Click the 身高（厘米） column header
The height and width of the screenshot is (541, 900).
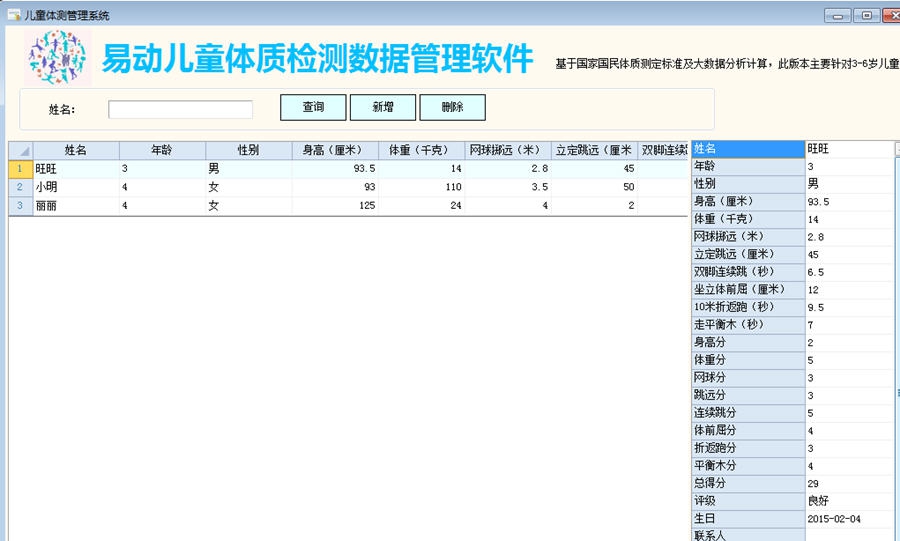coord(335,150)
